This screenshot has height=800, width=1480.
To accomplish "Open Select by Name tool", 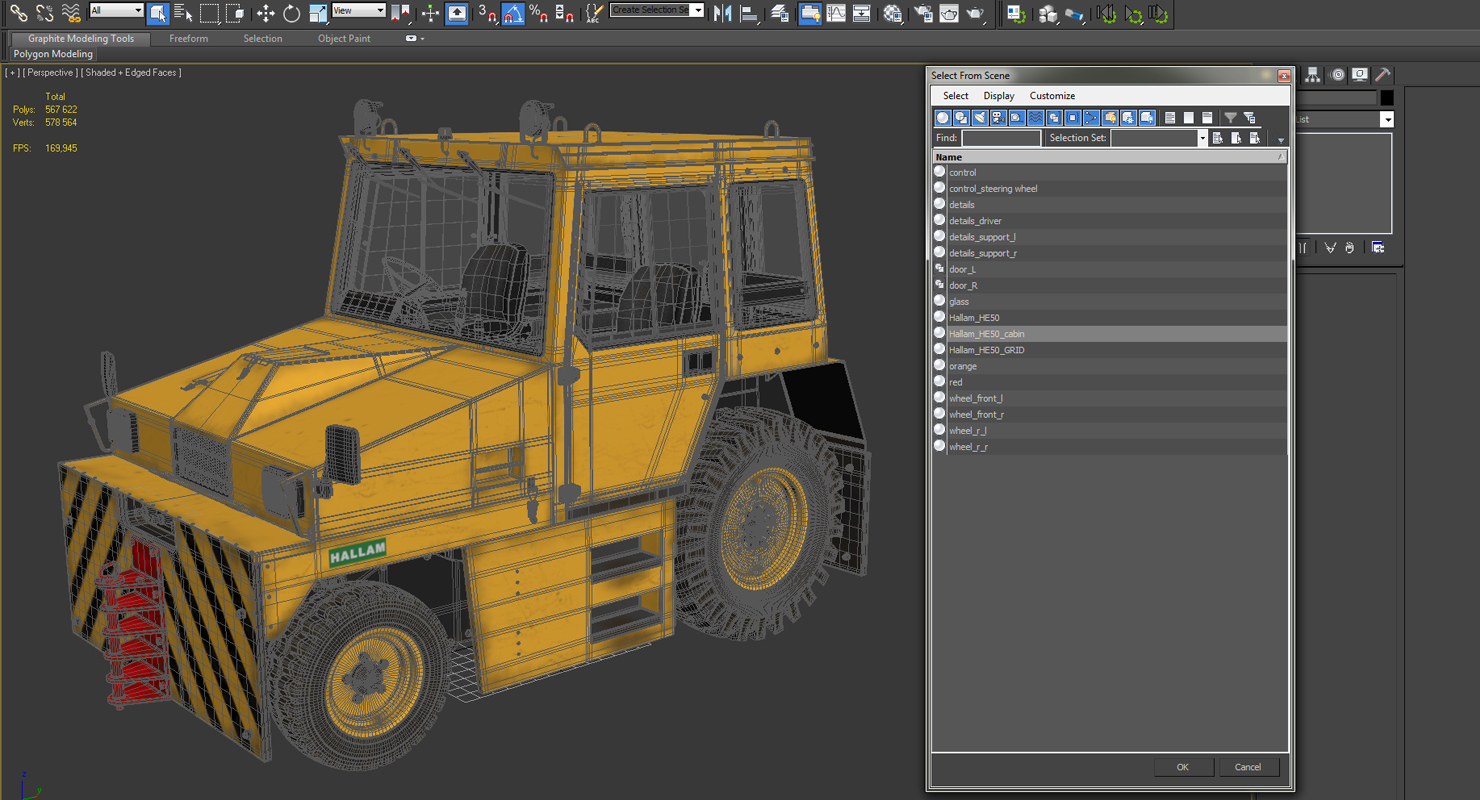I will (x=183, y=13).
